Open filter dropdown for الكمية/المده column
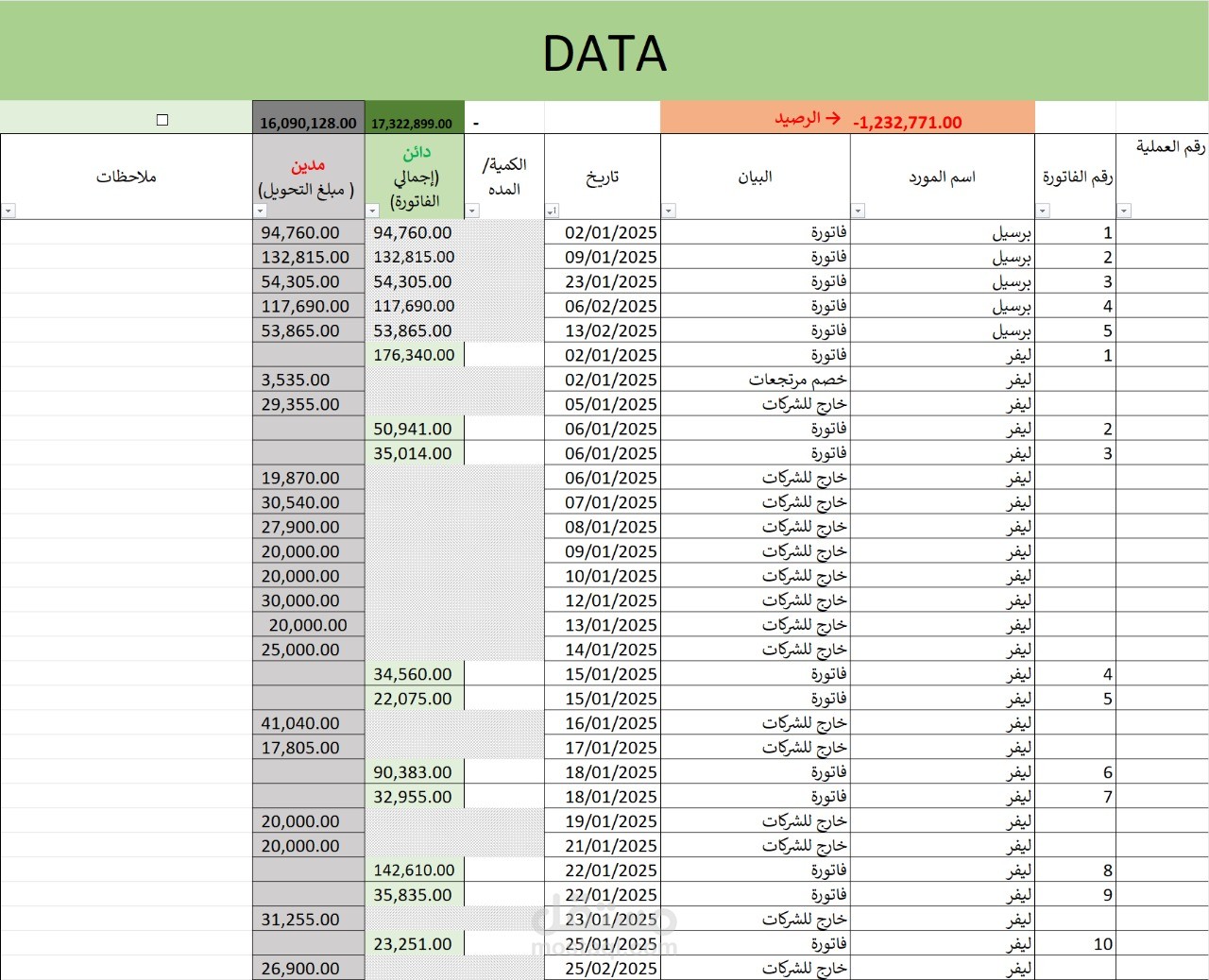 (472, 211)
